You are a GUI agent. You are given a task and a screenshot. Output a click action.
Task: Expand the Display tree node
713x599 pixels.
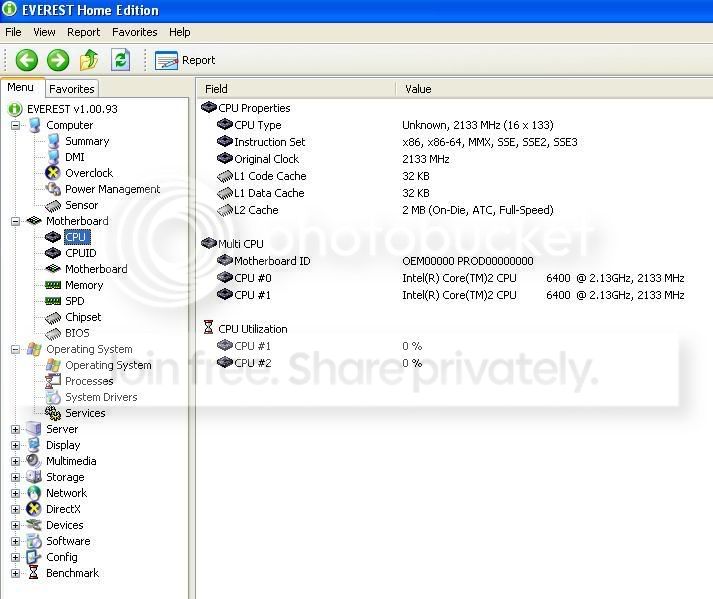click(x=15, y=445)
